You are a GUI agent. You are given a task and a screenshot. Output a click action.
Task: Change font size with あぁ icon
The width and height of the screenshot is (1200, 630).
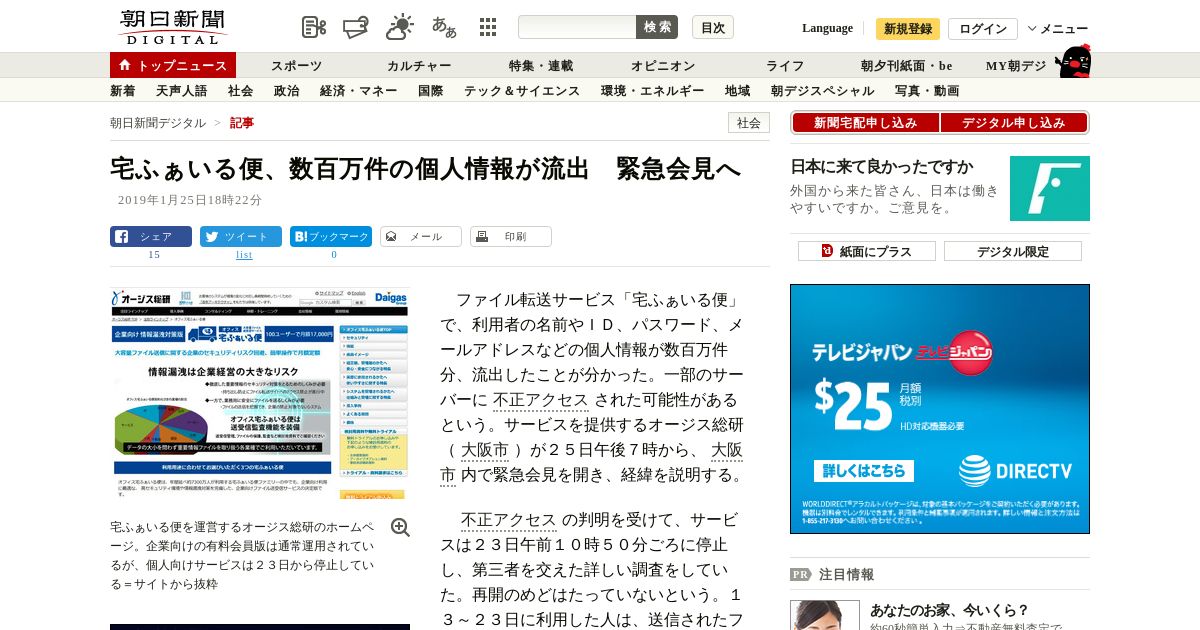tap(444, 27)
